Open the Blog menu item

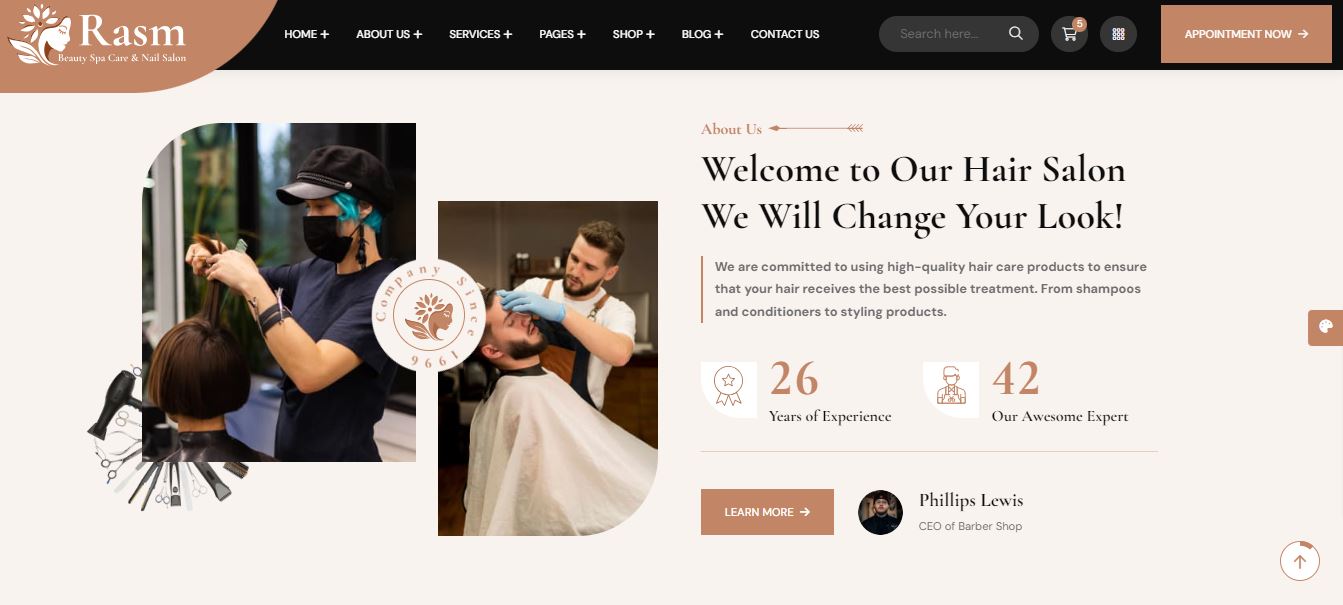tap(702, 34)
